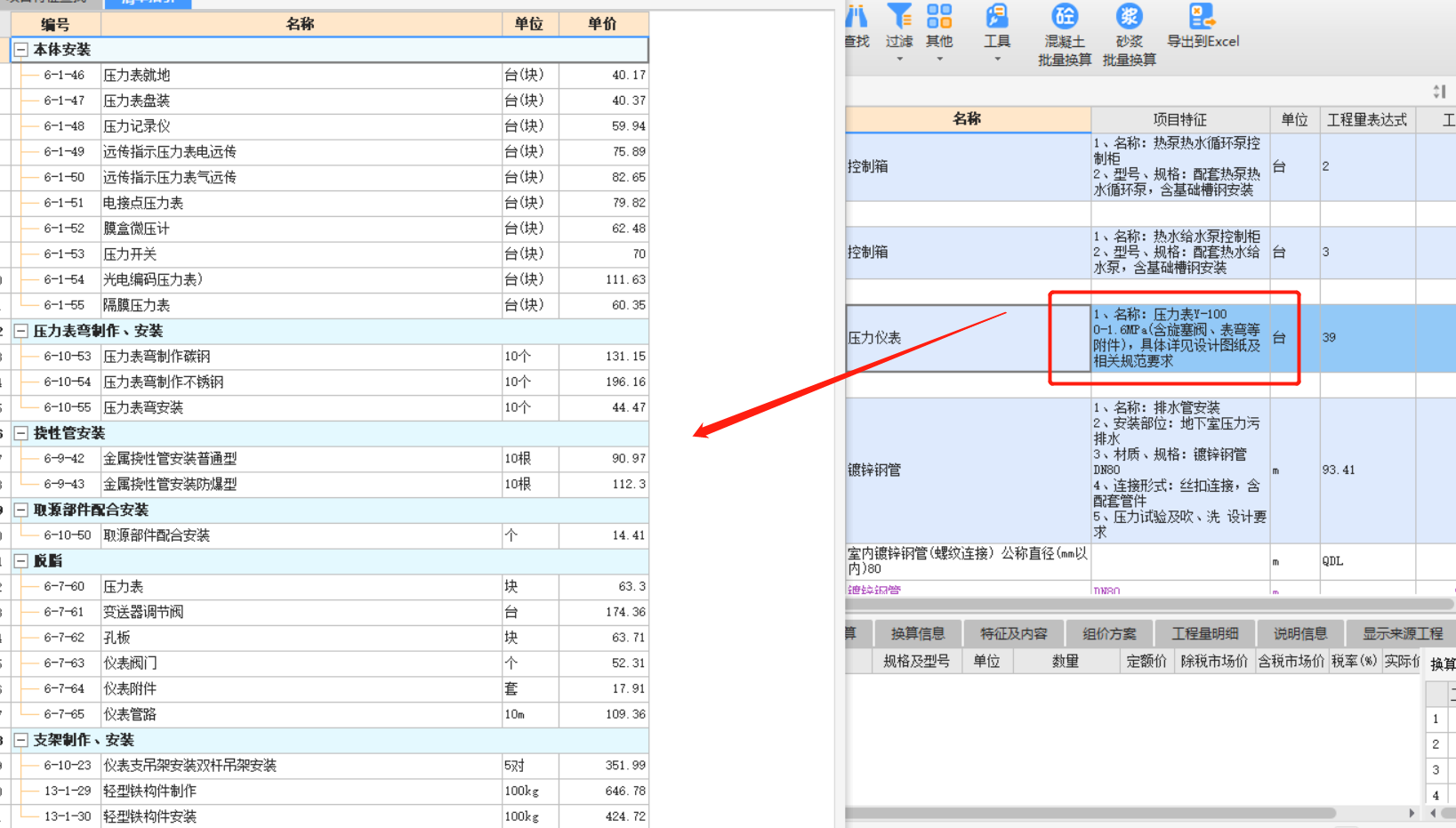Select quota 6-7-63 仪表阀门
Viewport: 1456px width, 828px height.
point(329,663)
